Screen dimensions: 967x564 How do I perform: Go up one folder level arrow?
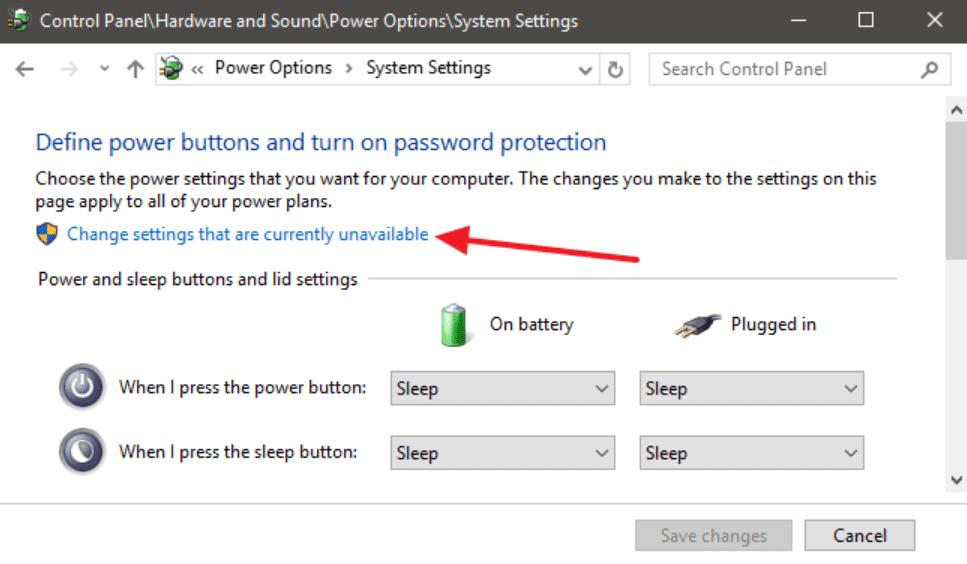pyautogui.click(x=136, y=69)
